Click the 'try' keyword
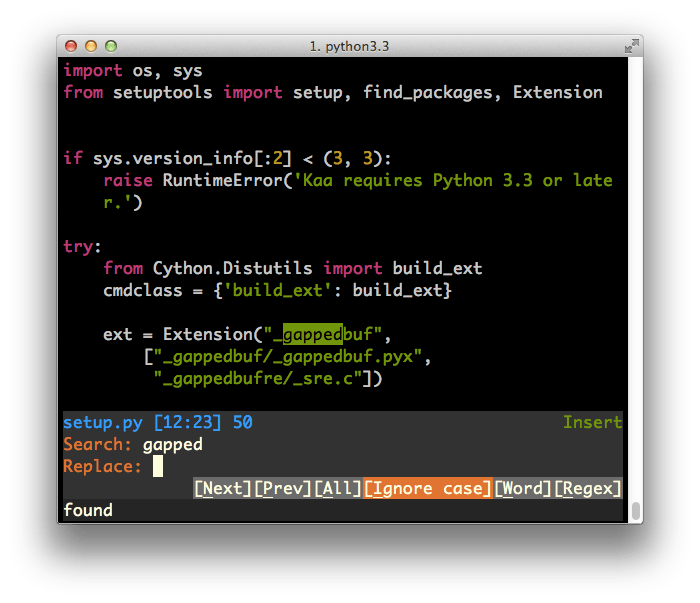 (x=78, y=246)
